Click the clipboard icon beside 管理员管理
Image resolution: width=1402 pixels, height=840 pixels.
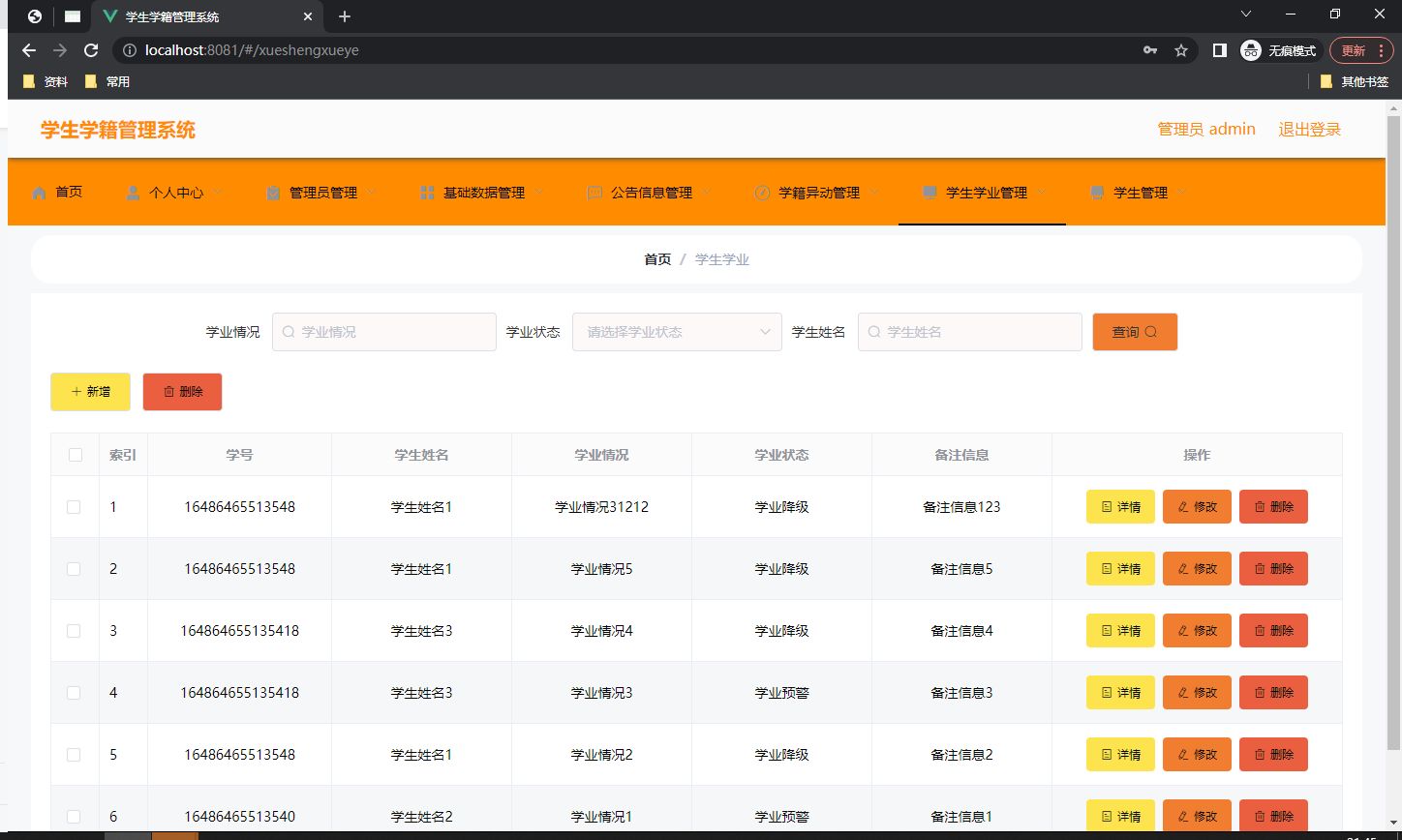coord(273,193)
